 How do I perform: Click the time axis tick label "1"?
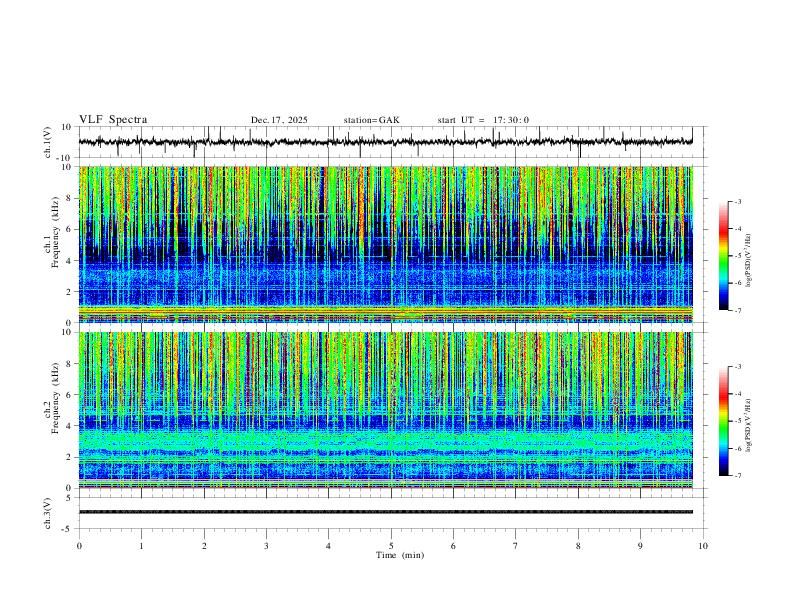click(141, 546)
